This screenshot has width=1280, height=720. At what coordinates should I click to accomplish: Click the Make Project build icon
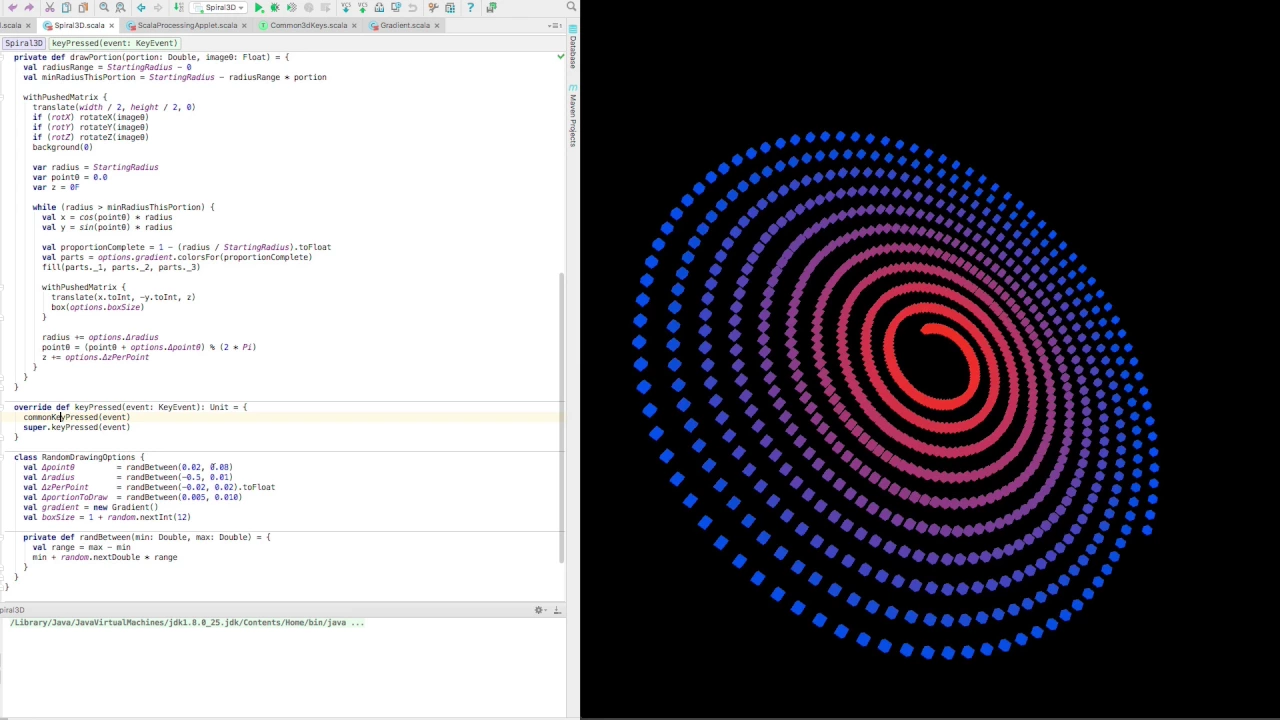tap(179, 7)
